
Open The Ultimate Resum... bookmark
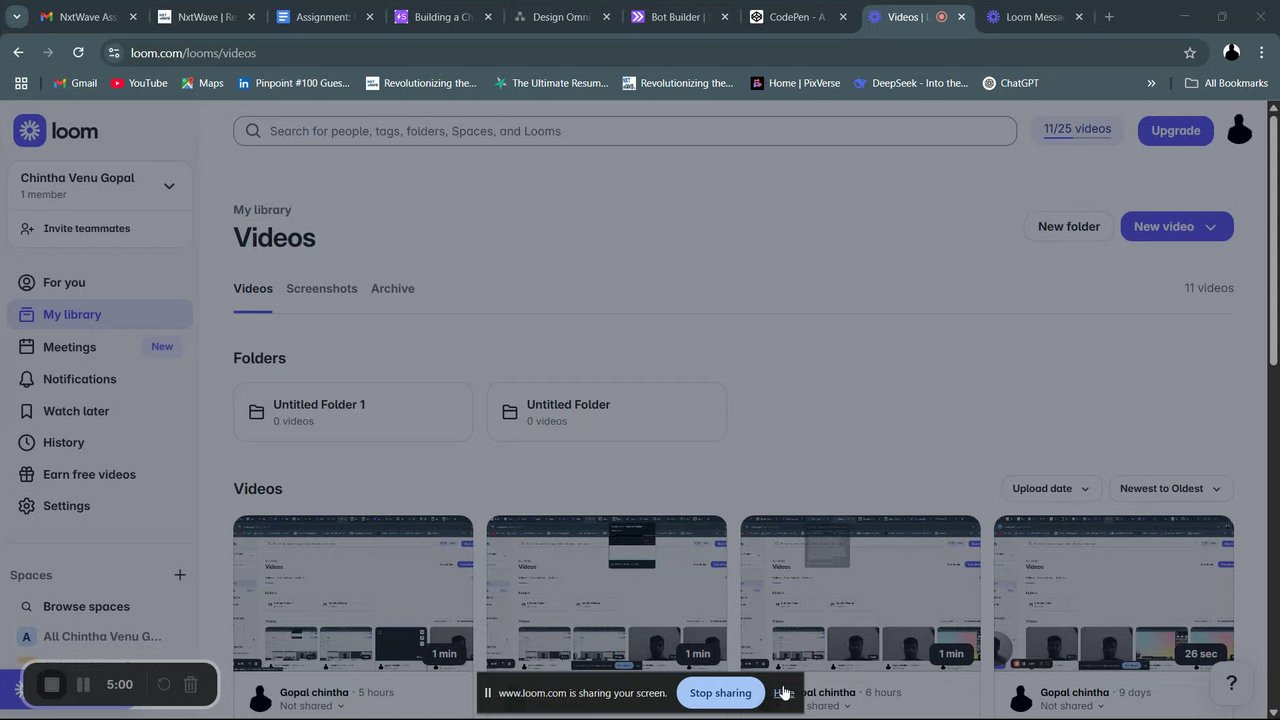[551, 83]
